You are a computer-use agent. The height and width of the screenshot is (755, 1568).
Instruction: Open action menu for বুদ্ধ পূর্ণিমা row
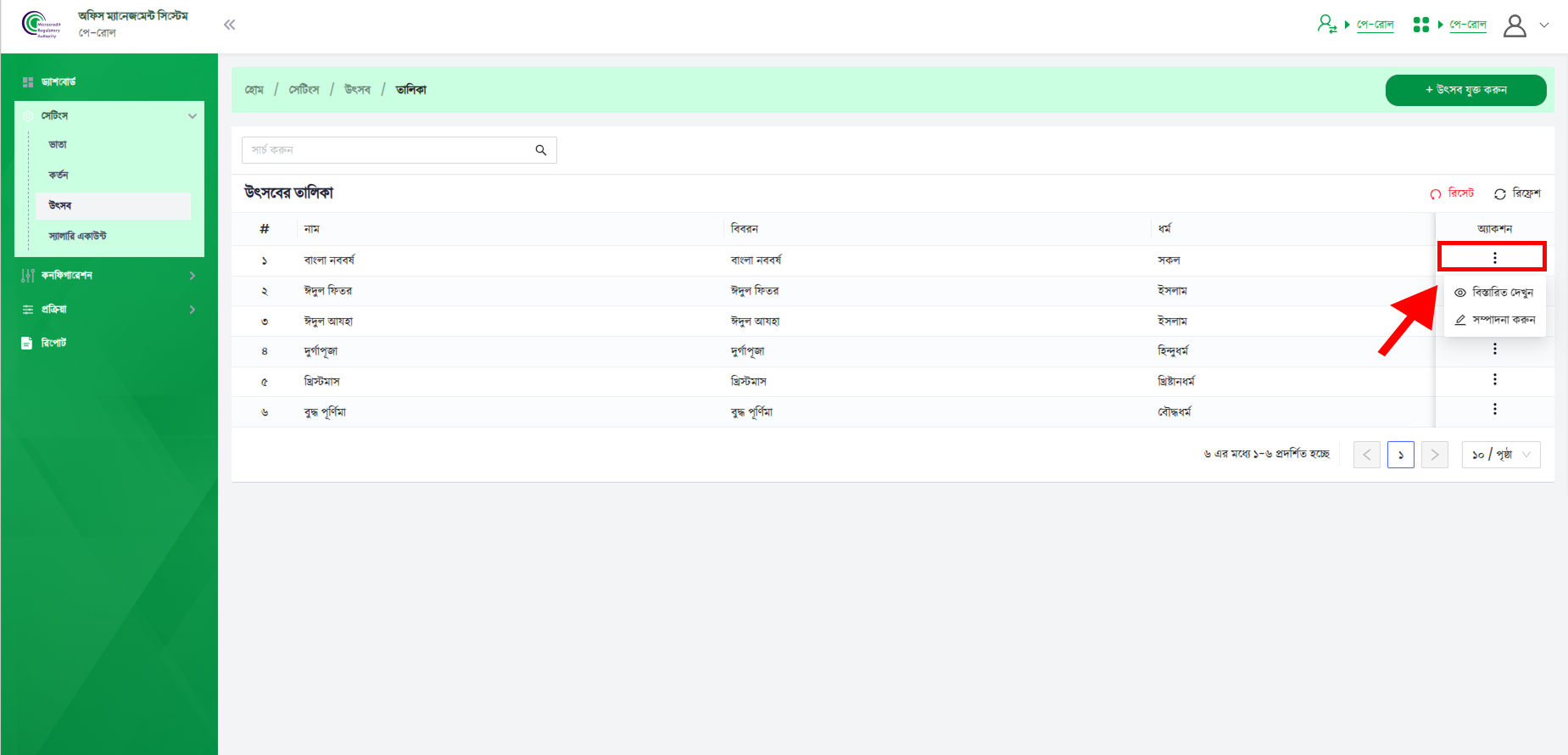point(1494,409)
